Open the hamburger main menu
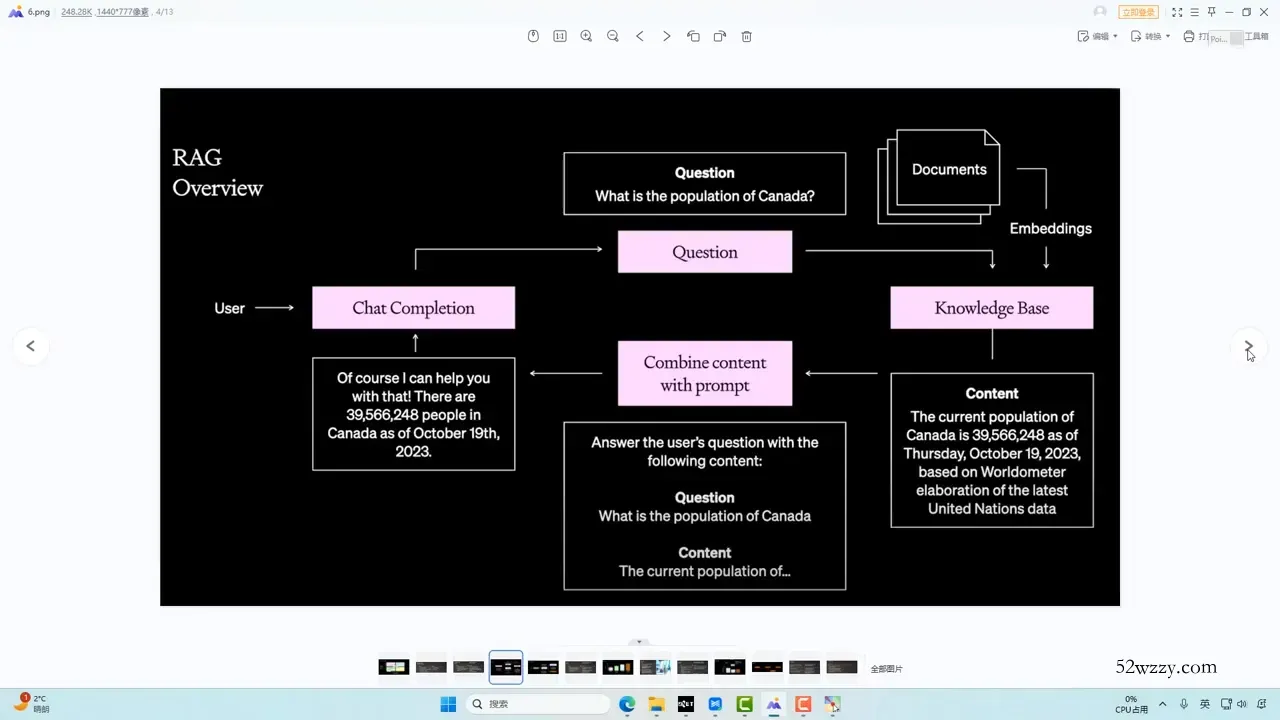This screenshot has height=720, width=1280. [1194, 12]
